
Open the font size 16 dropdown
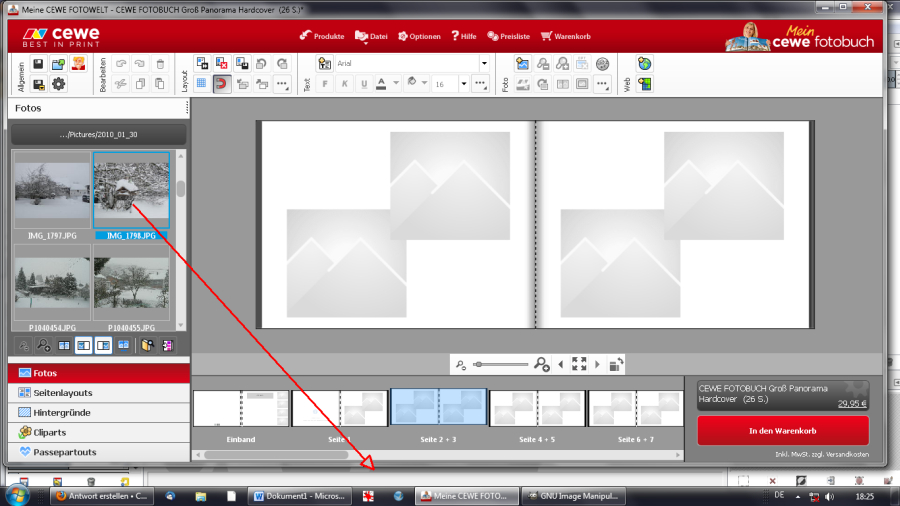point(464,84)
